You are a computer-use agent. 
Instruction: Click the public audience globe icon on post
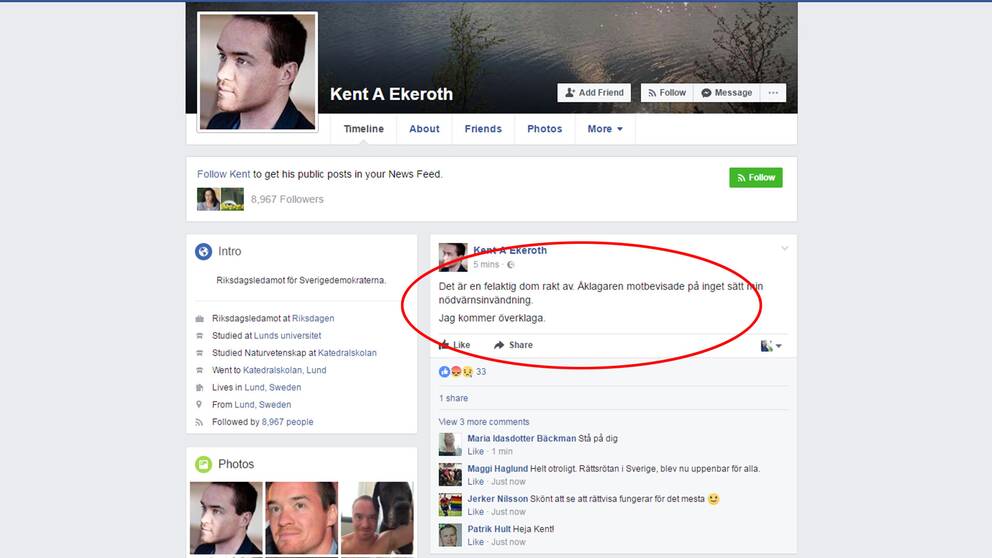[x=511, y=264]
